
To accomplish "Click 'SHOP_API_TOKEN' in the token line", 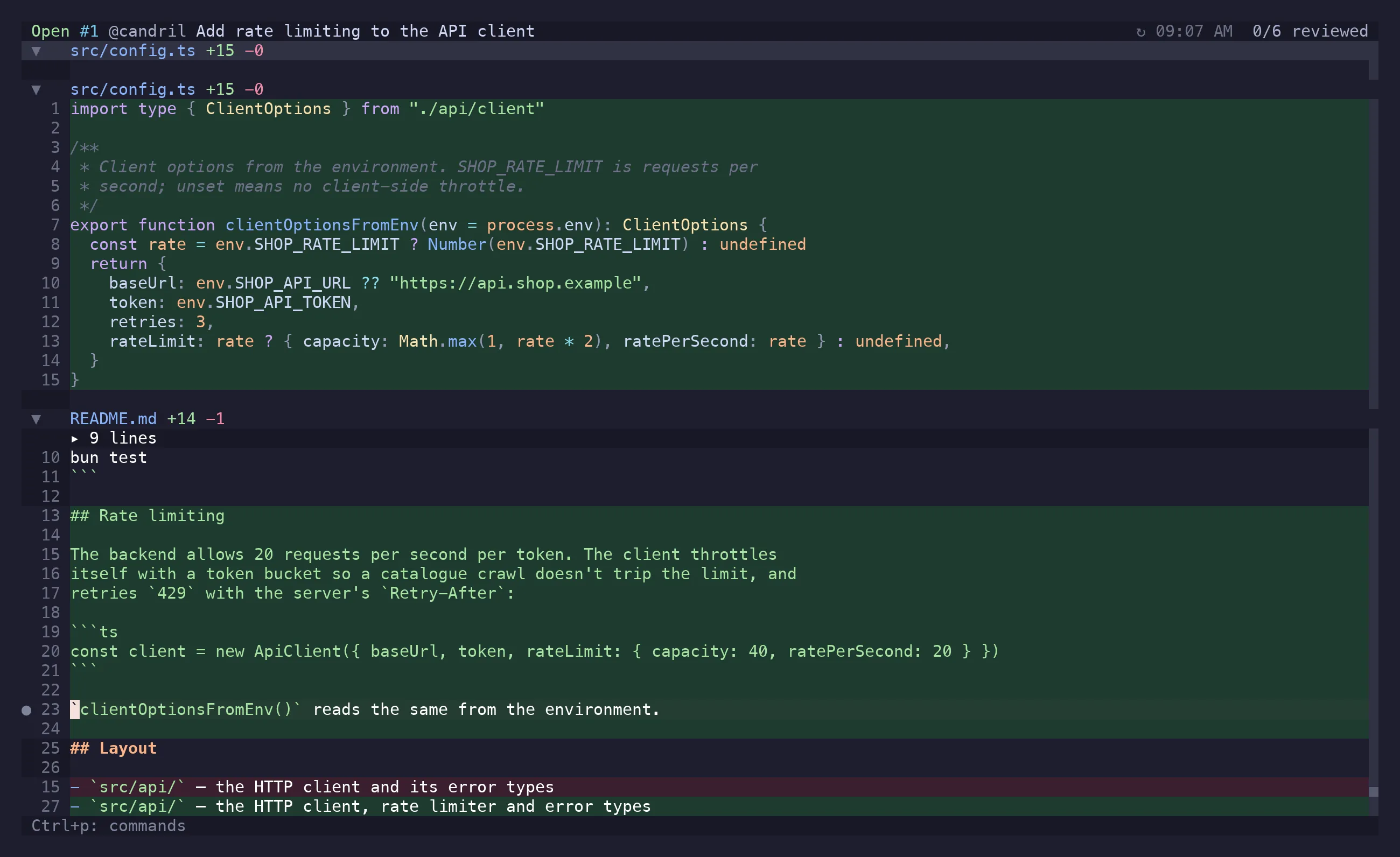I will pyautogui.click(x=283, y=303).
